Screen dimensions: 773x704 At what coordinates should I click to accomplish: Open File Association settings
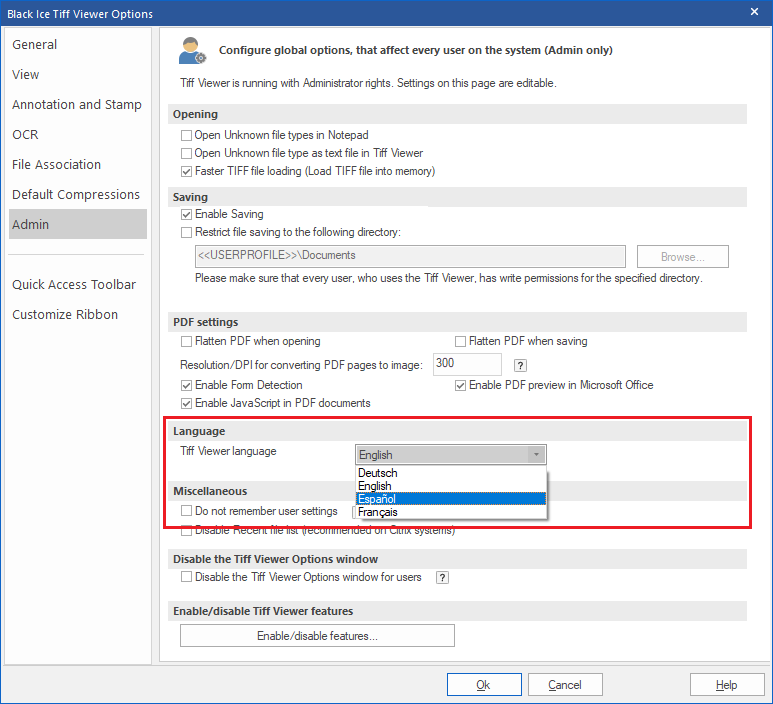point(78,165)
